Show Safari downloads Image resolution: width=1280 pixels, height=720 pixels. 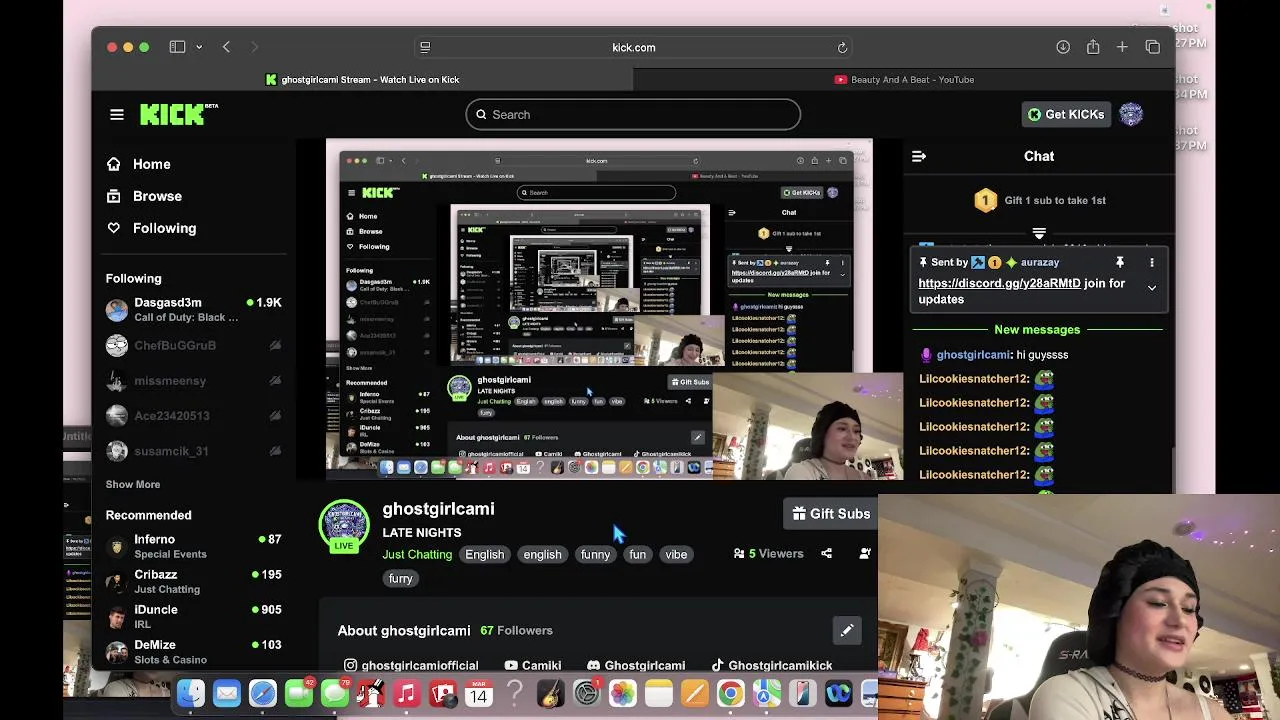tap(1063, 47)
